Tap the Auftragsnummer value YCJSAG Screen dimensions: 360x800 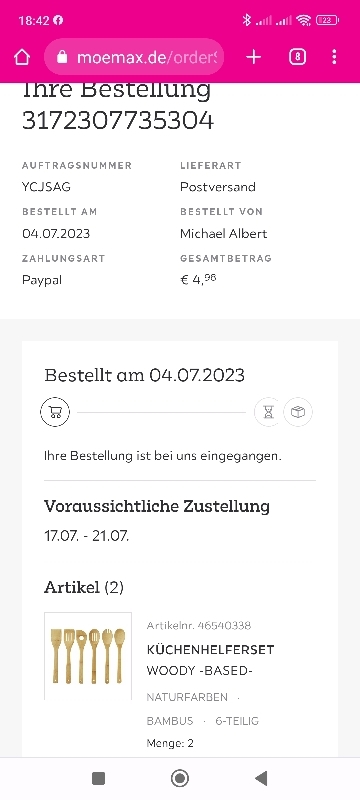[x=46, y=187]
